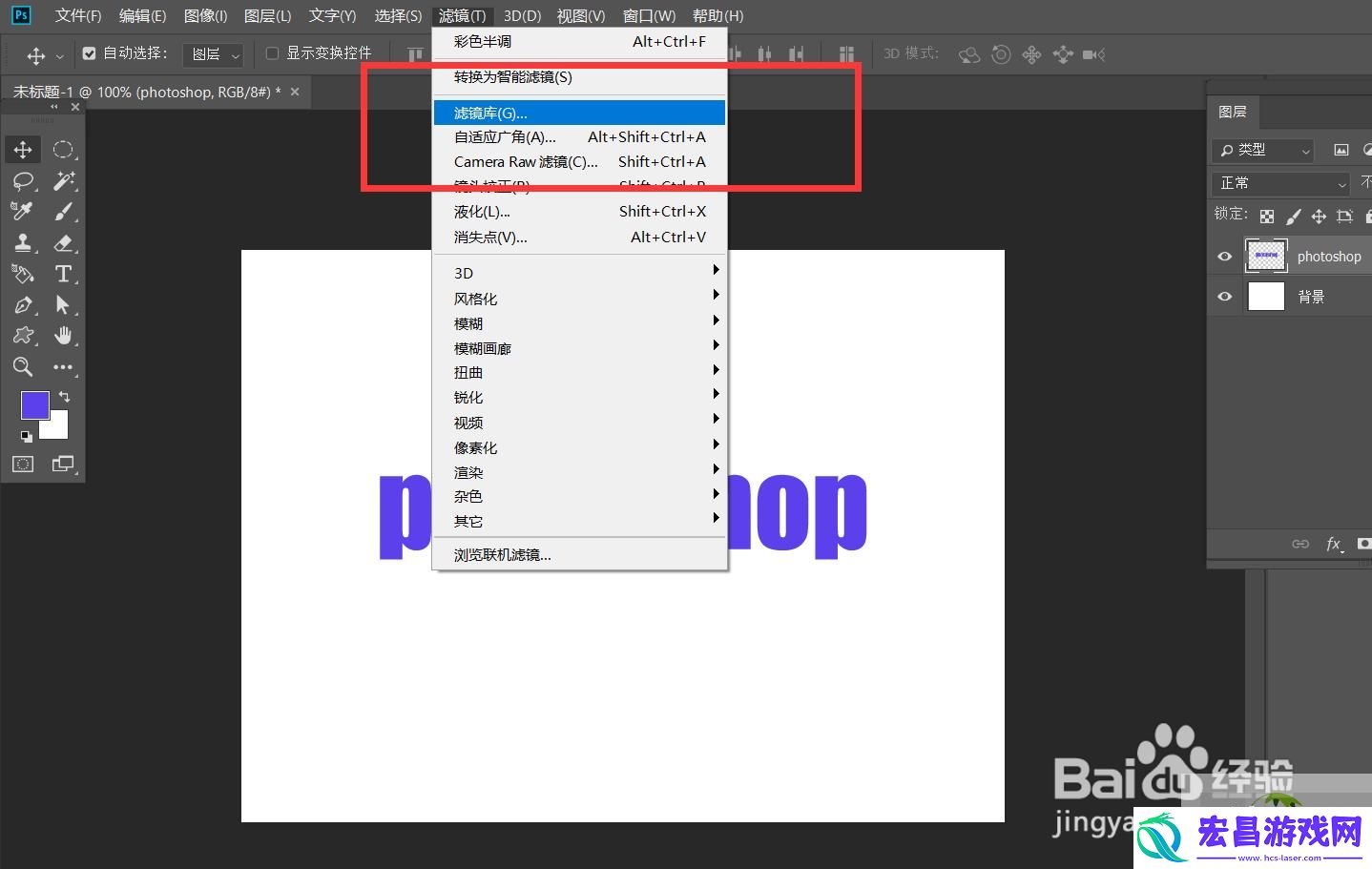Image resolution: width=1372 pixels, height=869 pixels.
Task: Hide the photoshop layer with eye icon
Action: 1225,256
